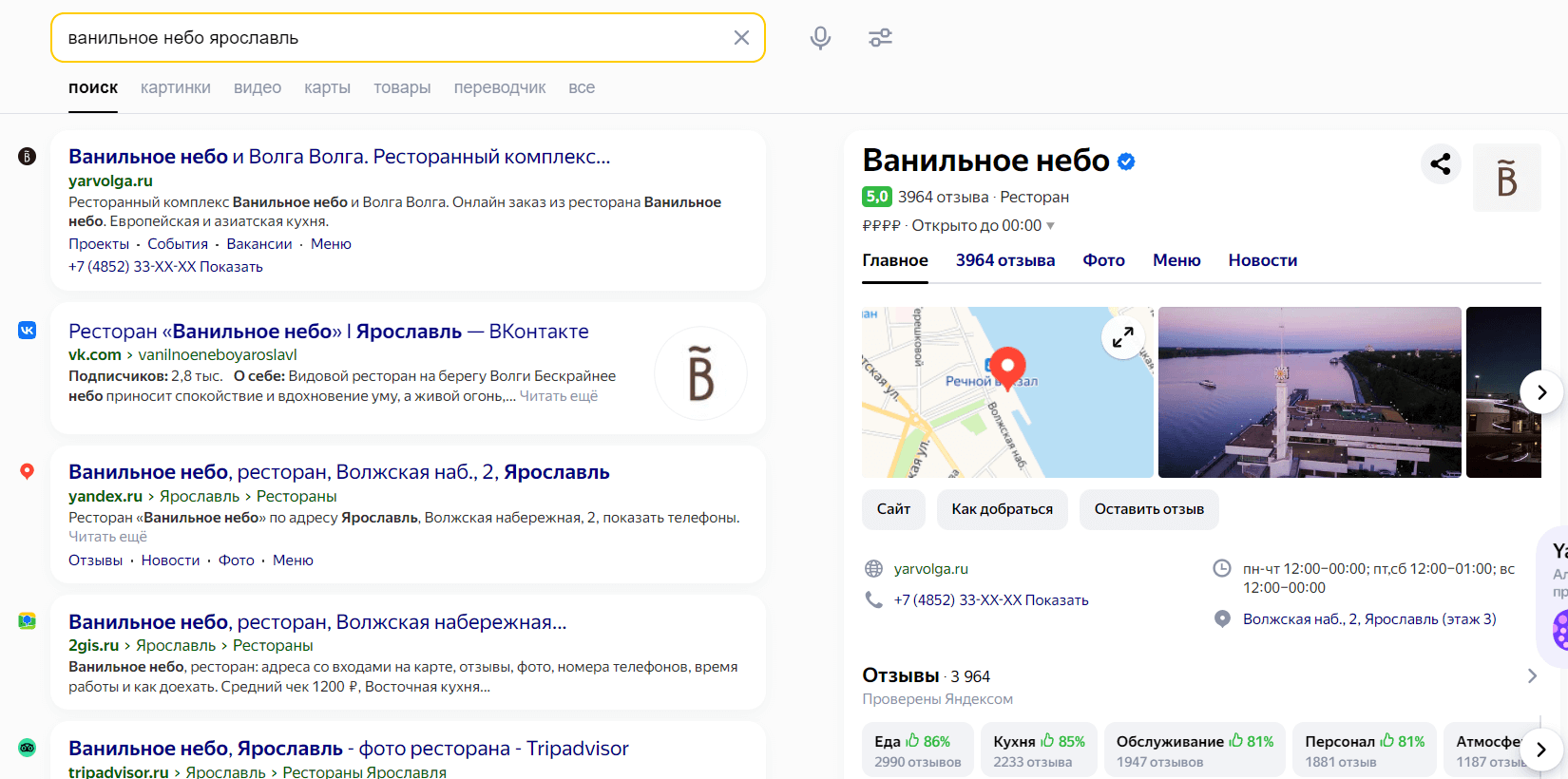Click the Оставить отзыв button
Image resolution: width=1568 pixels, height=779 pixels.
coord(1149,509)
